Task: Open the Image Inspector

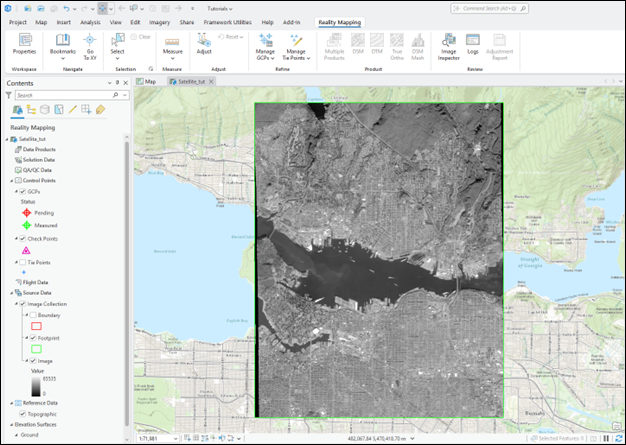Action: pyautogui.click(x=448, y=41)
